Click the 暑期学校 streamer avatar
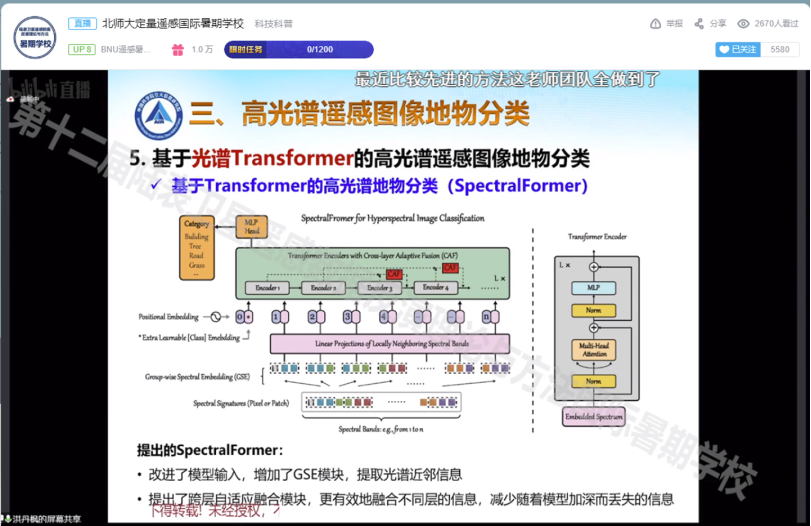811x526 pixels. [x=34, y=35]
